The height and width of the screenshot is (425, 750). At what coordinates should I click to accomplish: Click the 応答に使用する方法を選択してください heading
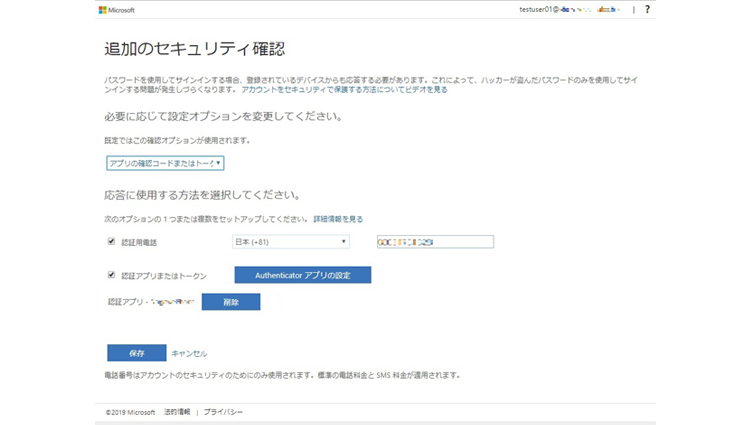[x=203, y=195]
